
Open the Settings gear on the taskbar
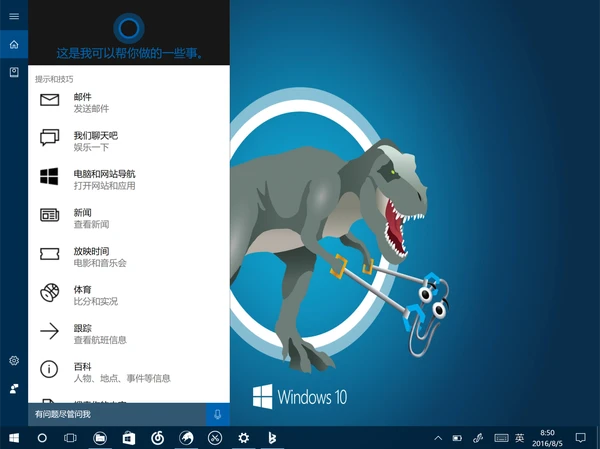[x=243, y=438]
